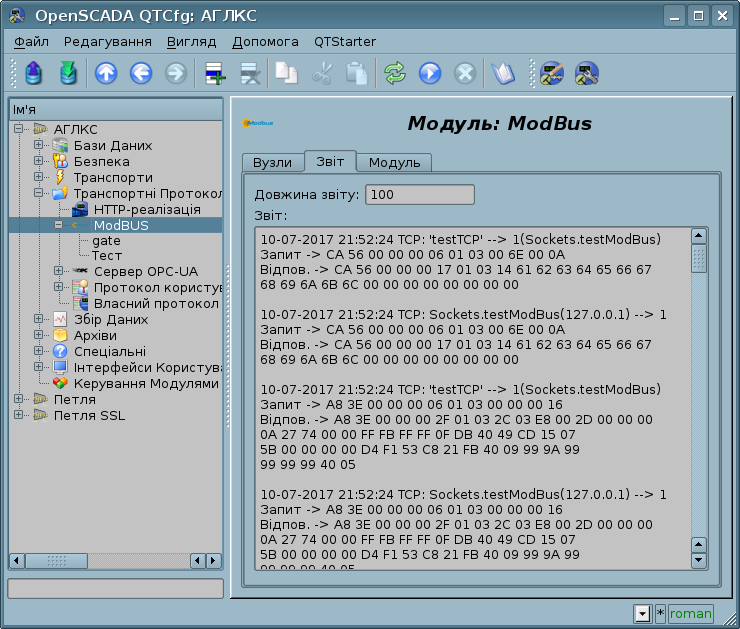Expand the Бази Даних tree node
This screenshot has height=629, width=740.
[x=39, y=144]
